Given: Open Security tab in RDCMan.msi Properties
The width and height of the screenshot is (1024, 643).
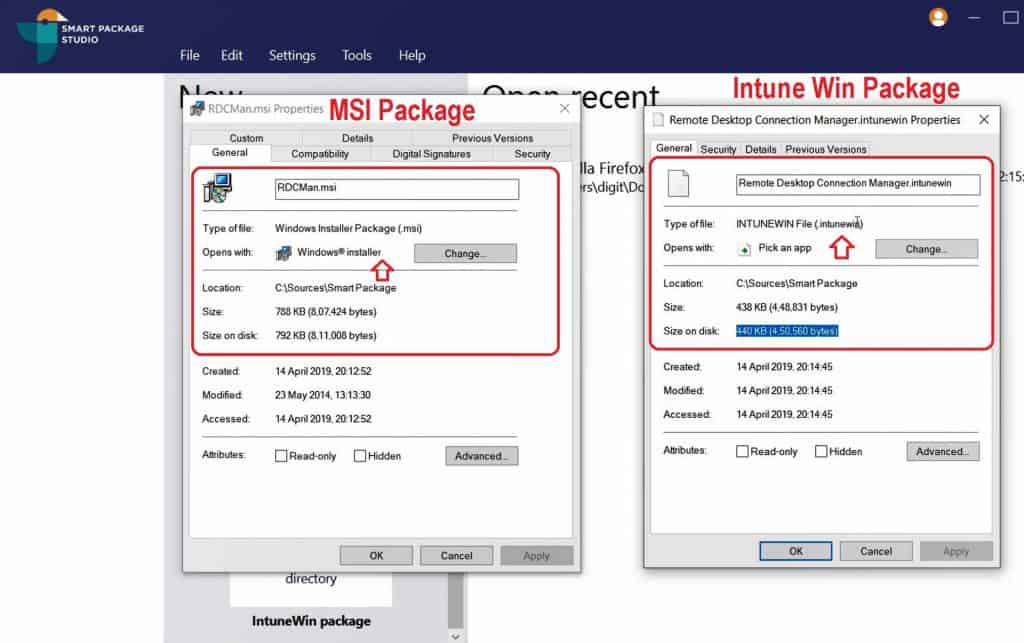Looking at the screenshot, I should (532, 154).
